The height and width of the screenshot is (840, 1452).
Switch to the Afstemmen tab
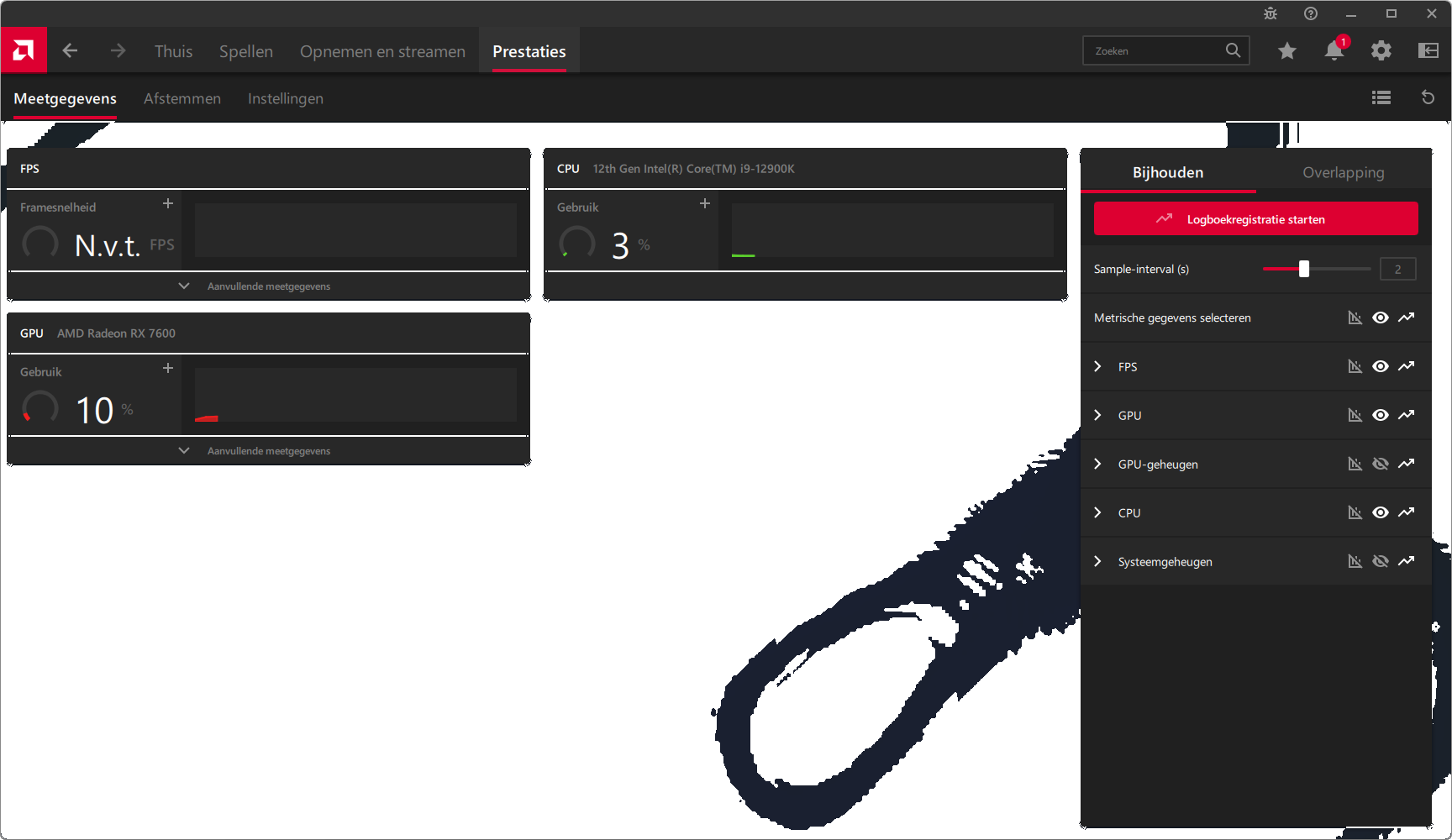pyautogui.click(x=181, y=98)
